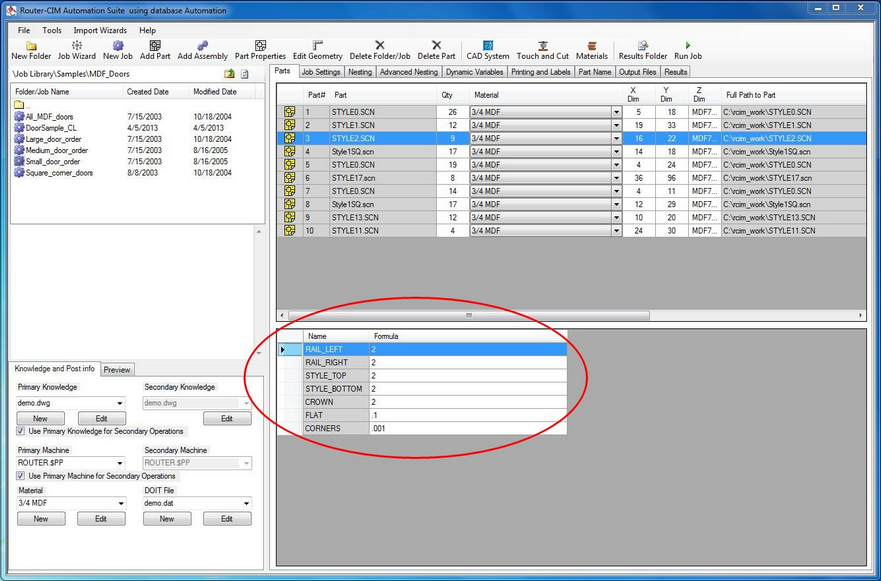The height and width of the screenshot is (581, 881).
Task: Click the part icon for row 1 STYLE0.SCN
Action: (x=290, y=112)
